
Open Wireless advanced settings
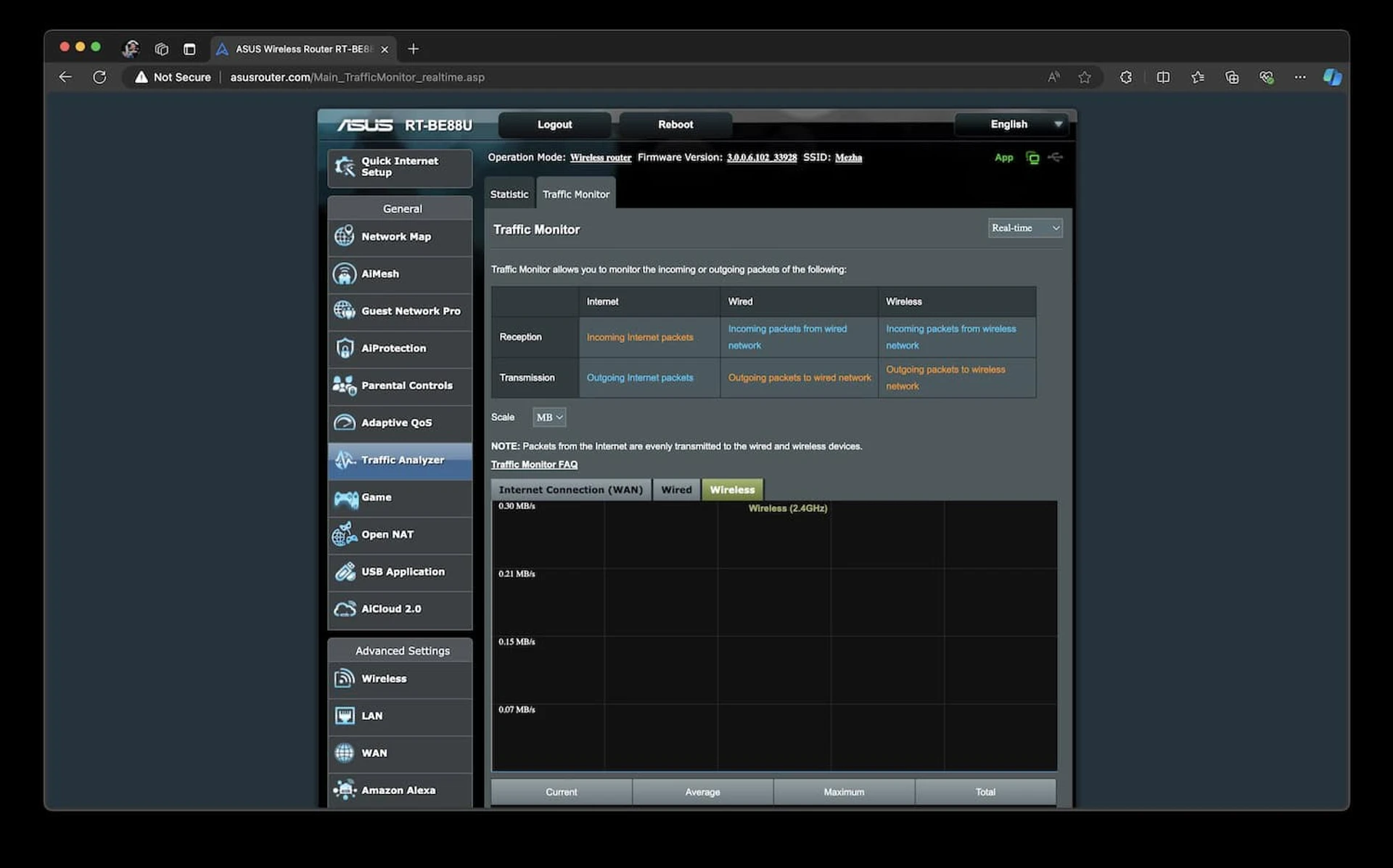[x=400, y=679]
